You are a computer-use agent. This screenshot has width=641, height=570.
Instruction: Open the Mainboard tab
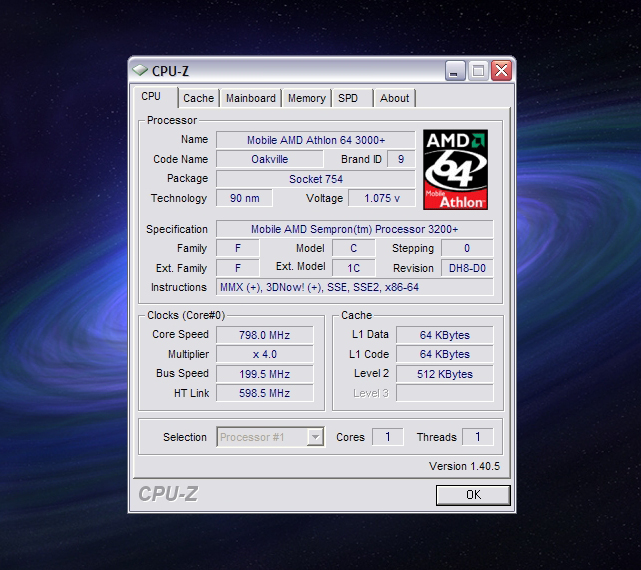click(251, 98)
